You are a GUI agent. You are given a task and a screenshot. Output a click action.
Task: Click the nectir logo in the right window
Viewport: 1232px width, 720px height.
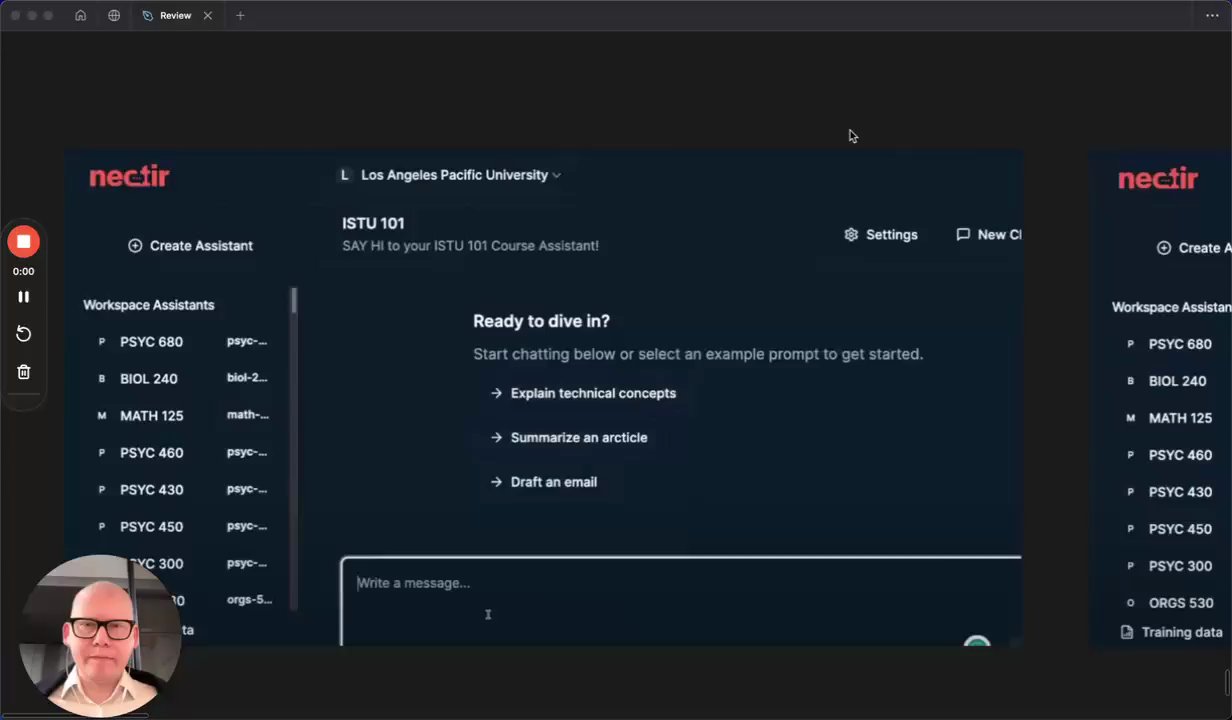coord(1157,179)
